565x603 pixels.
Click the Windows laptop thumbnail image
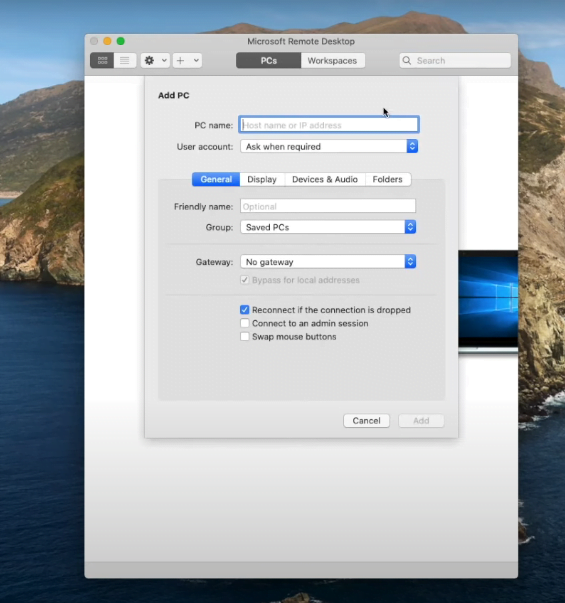coord(488,302)
